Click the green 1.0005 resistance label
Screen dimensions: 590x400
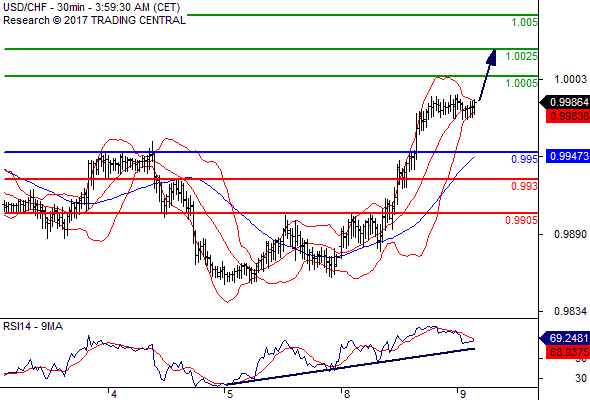tap(521, 83)
